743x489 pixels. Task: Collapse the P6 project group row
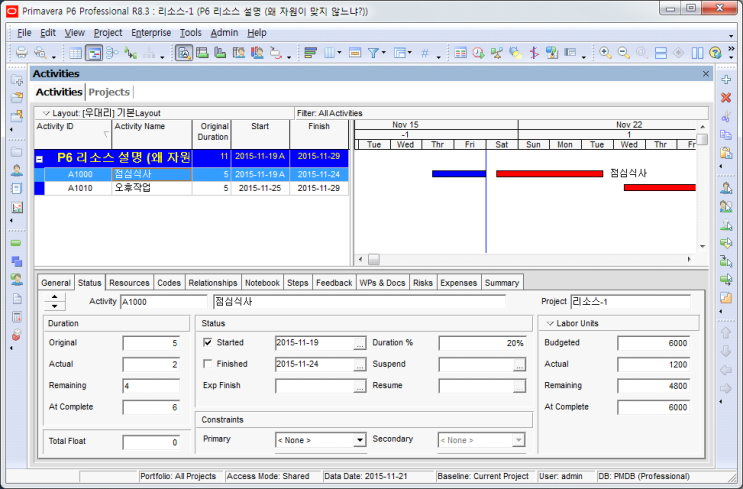click(39, 159)
